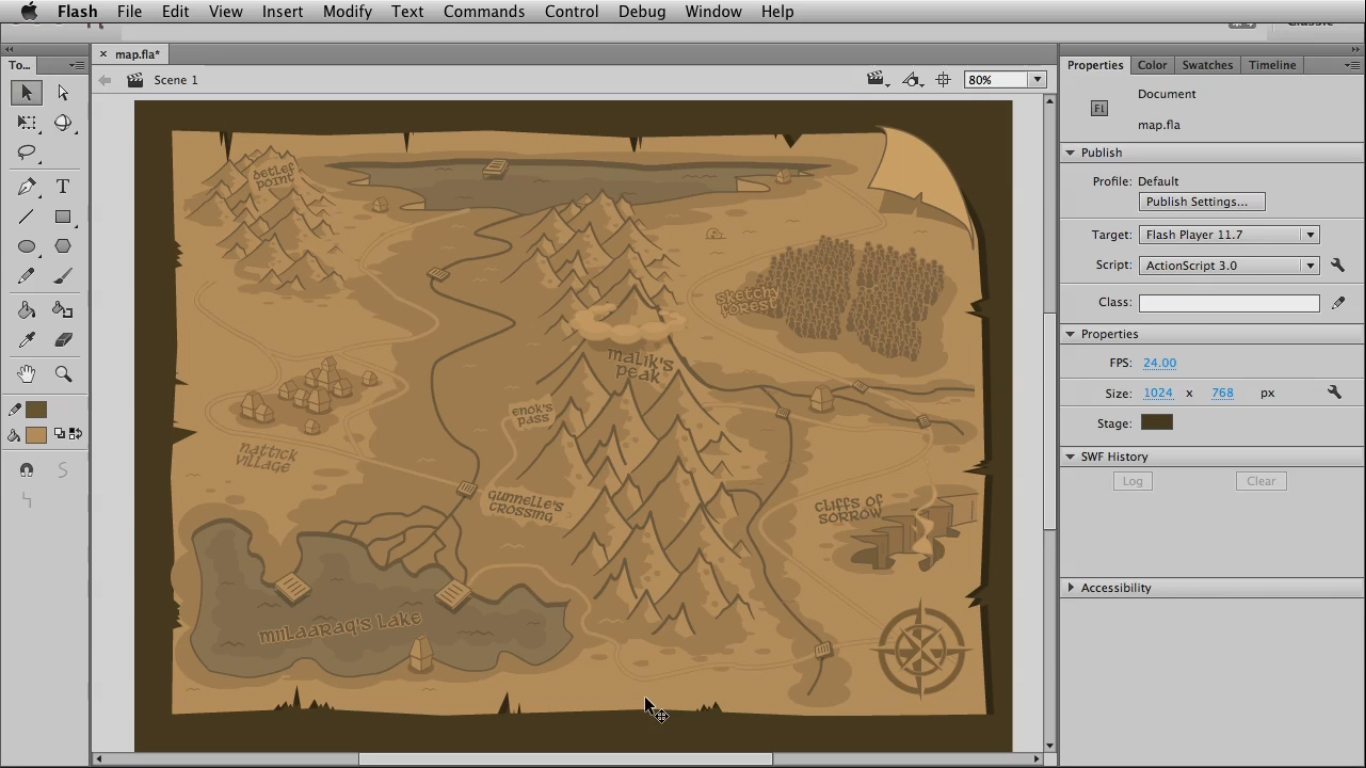Select the Subselection tool

point(61,92)
